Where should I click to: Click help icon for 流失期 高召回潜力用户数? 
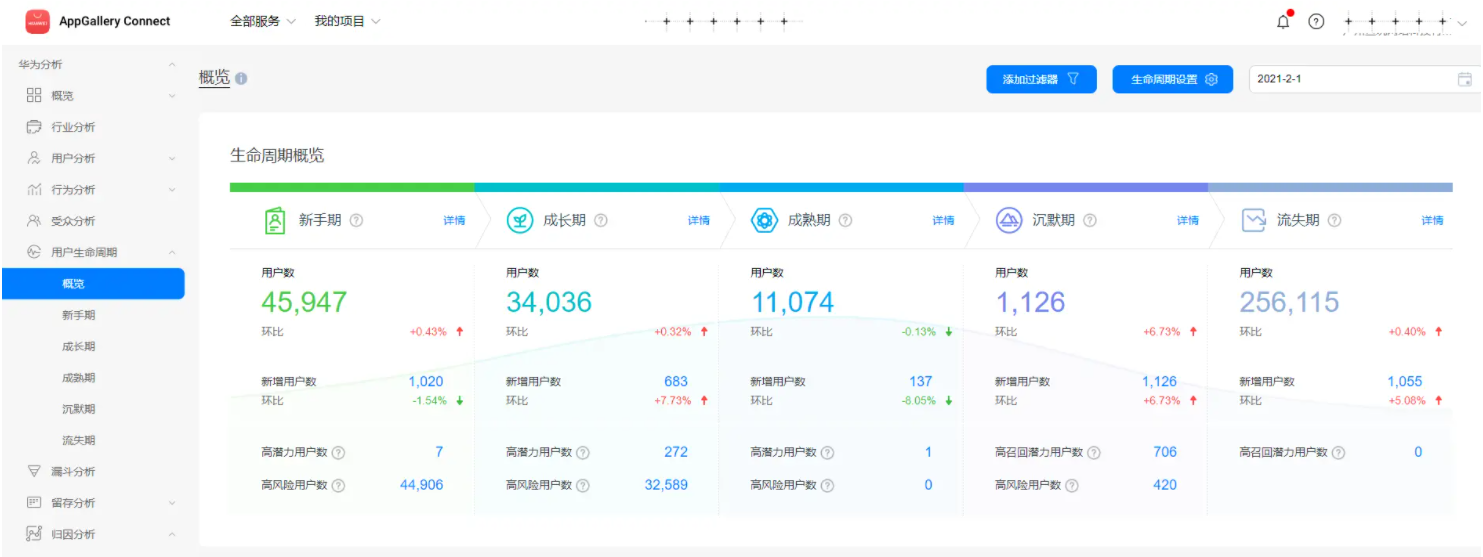pyautogui.click(x=1338, y=453)
